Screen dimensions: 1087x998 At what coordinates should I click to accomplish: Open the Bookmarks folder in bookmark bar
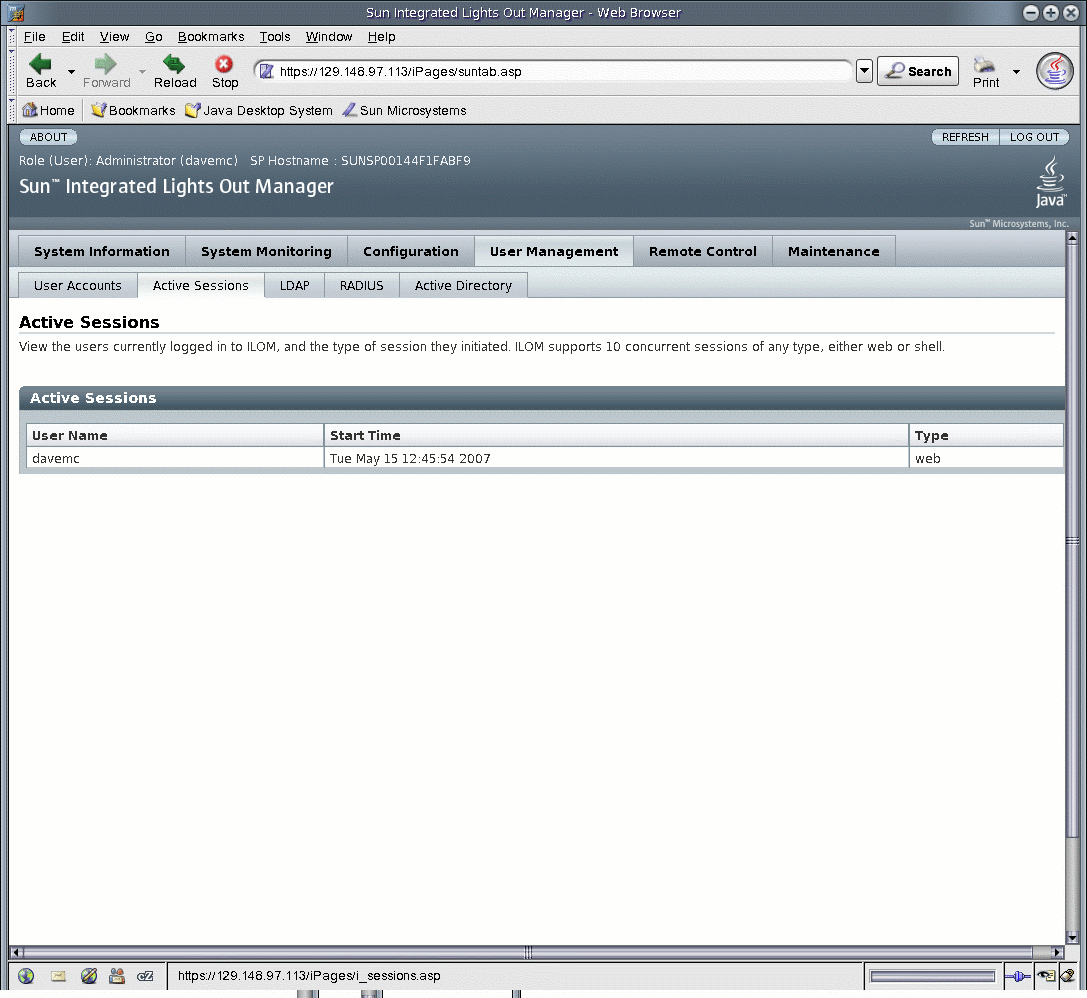(x=133, y=110)
